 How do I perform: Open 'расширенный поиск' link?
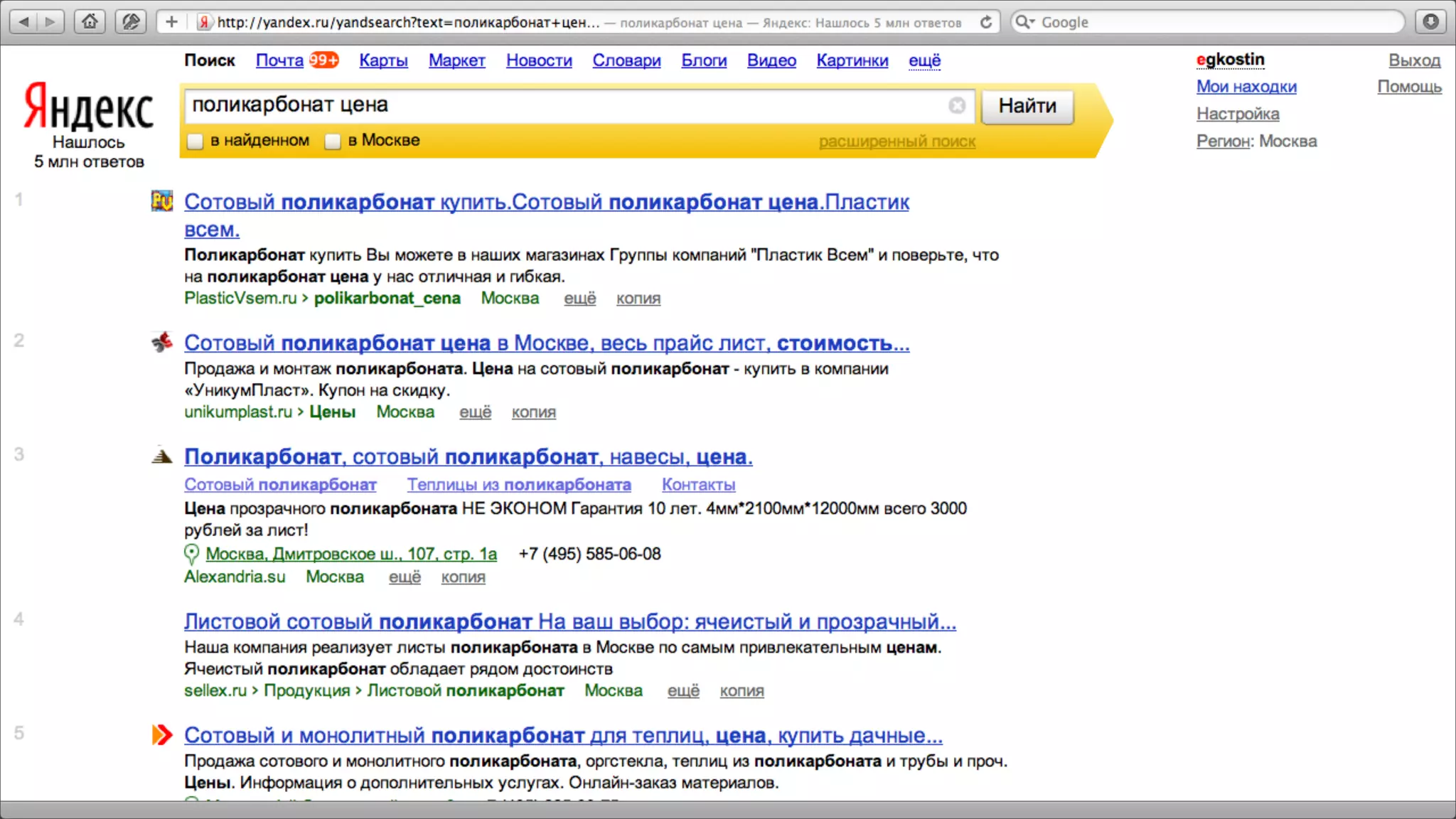[896, 141]
